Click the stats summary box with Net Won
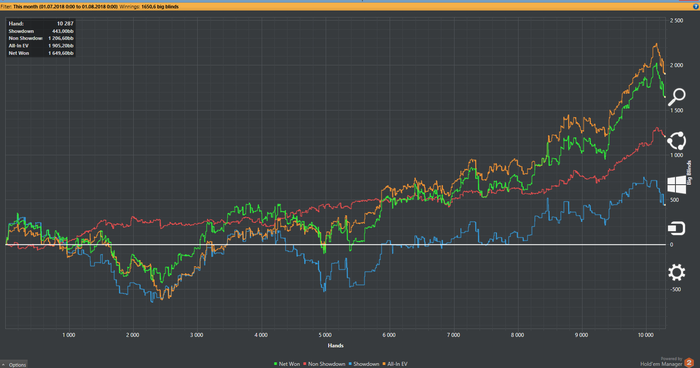 (x=41, y=38)
